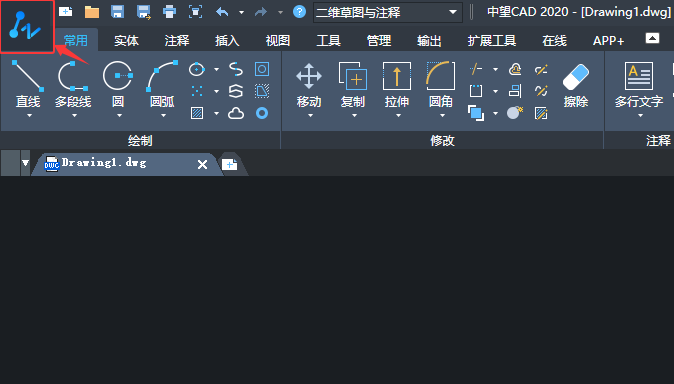674x384 pixels.
Task: Expand the 多段线 dropdown arrow
Action: coord(74,116)
